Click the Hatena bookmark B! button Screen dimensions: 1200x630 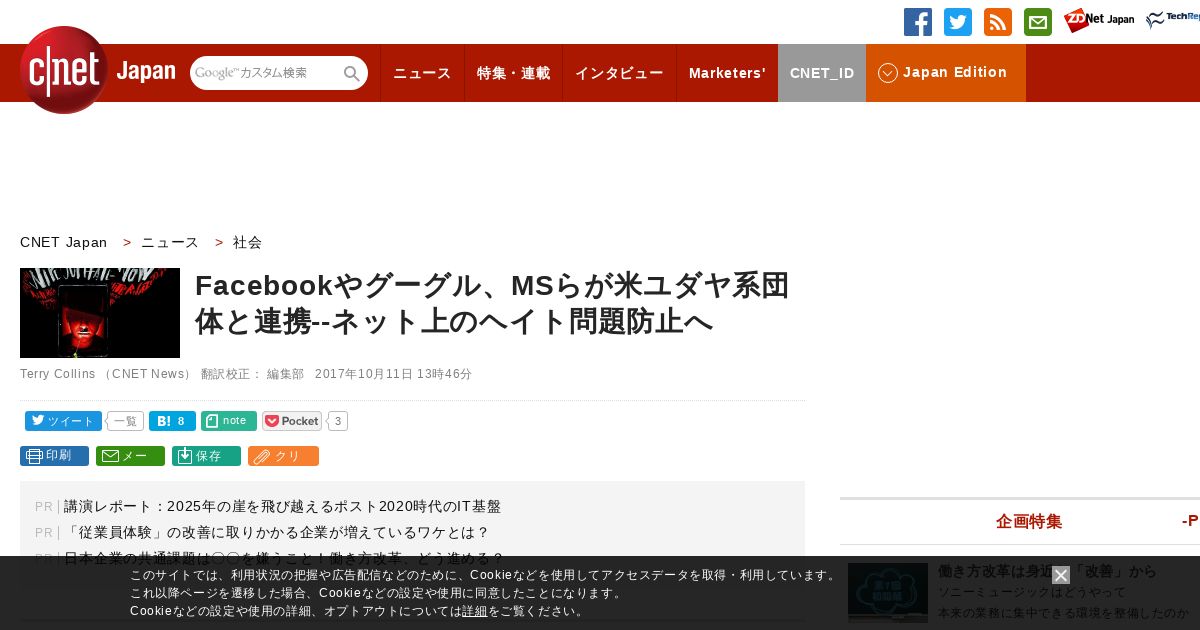click(x=172, y=421)
